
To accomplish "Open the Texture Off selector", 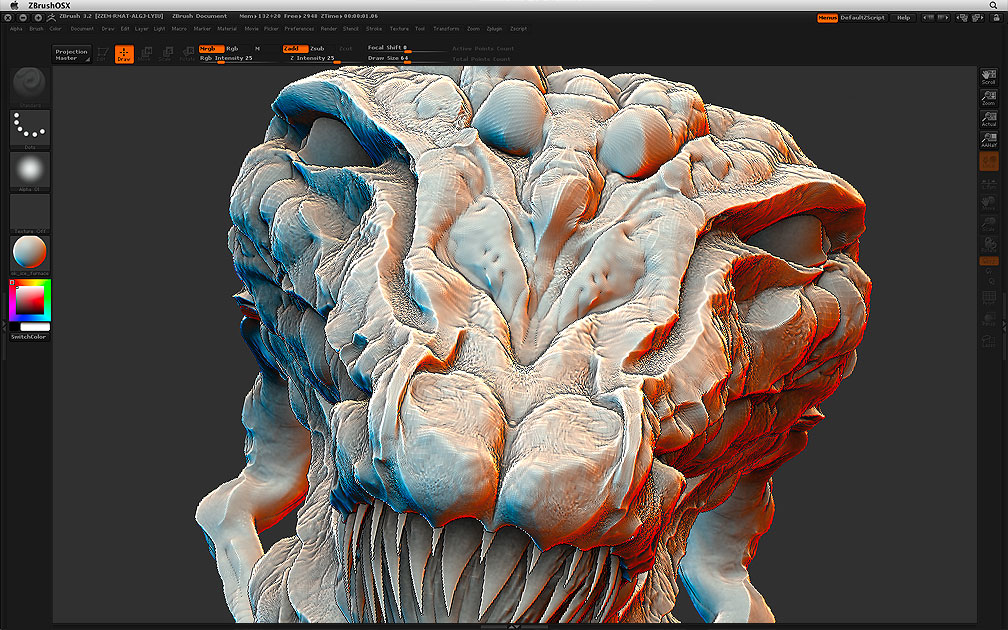I will pos(30,213).
